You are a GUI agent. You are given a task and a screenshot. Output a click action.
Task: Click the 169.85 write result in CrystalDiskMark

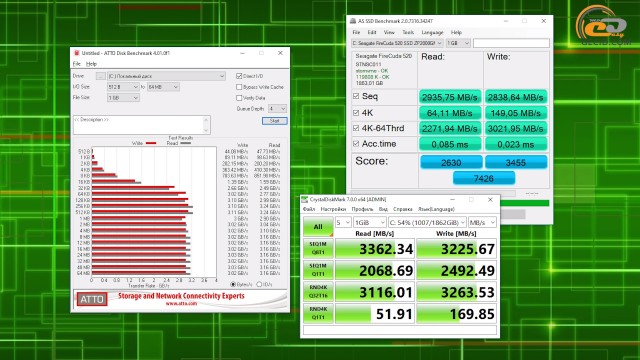tap(456, 313)
